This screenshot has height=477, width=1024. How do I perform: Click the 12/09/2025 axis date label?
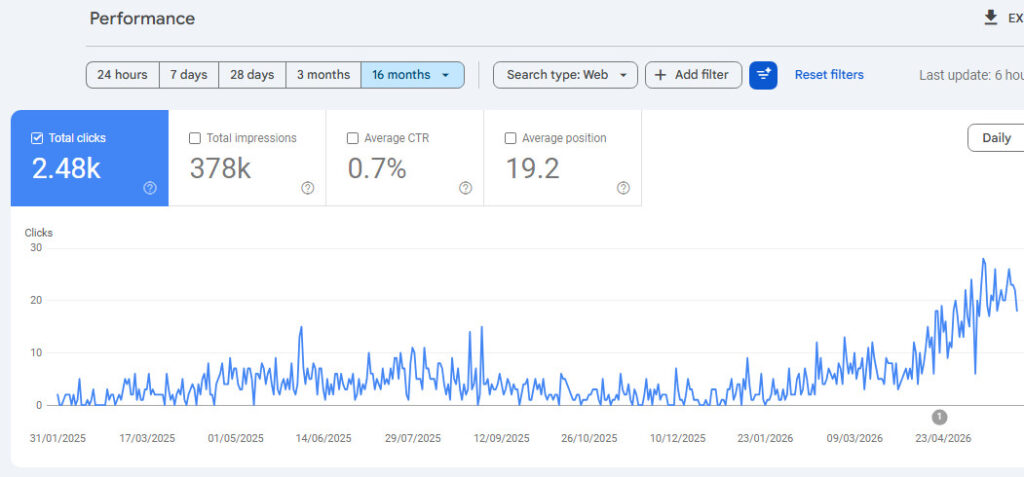pos(502,438)
